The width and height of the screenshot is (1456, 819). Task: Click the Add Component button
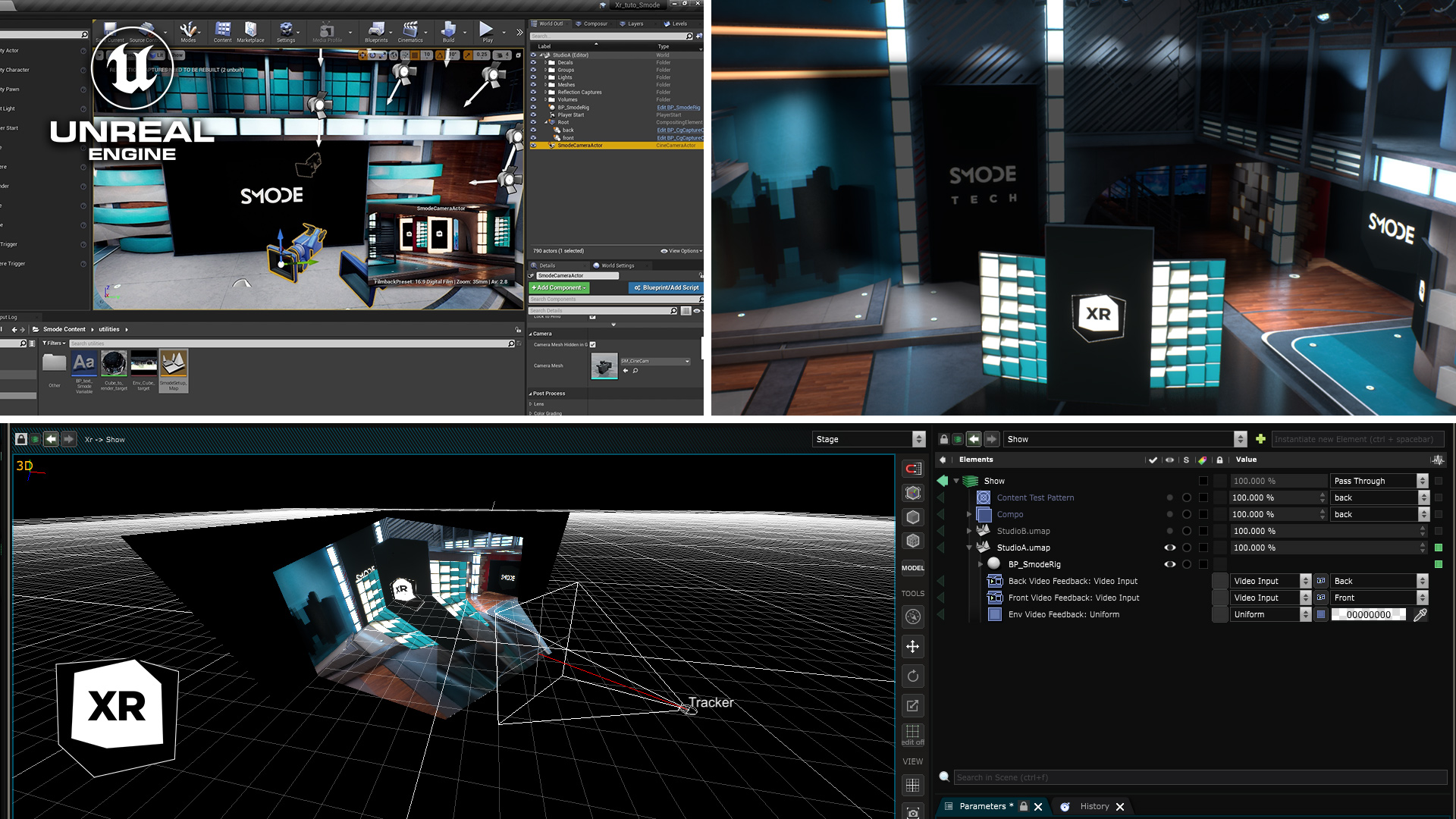coord(559,288)
